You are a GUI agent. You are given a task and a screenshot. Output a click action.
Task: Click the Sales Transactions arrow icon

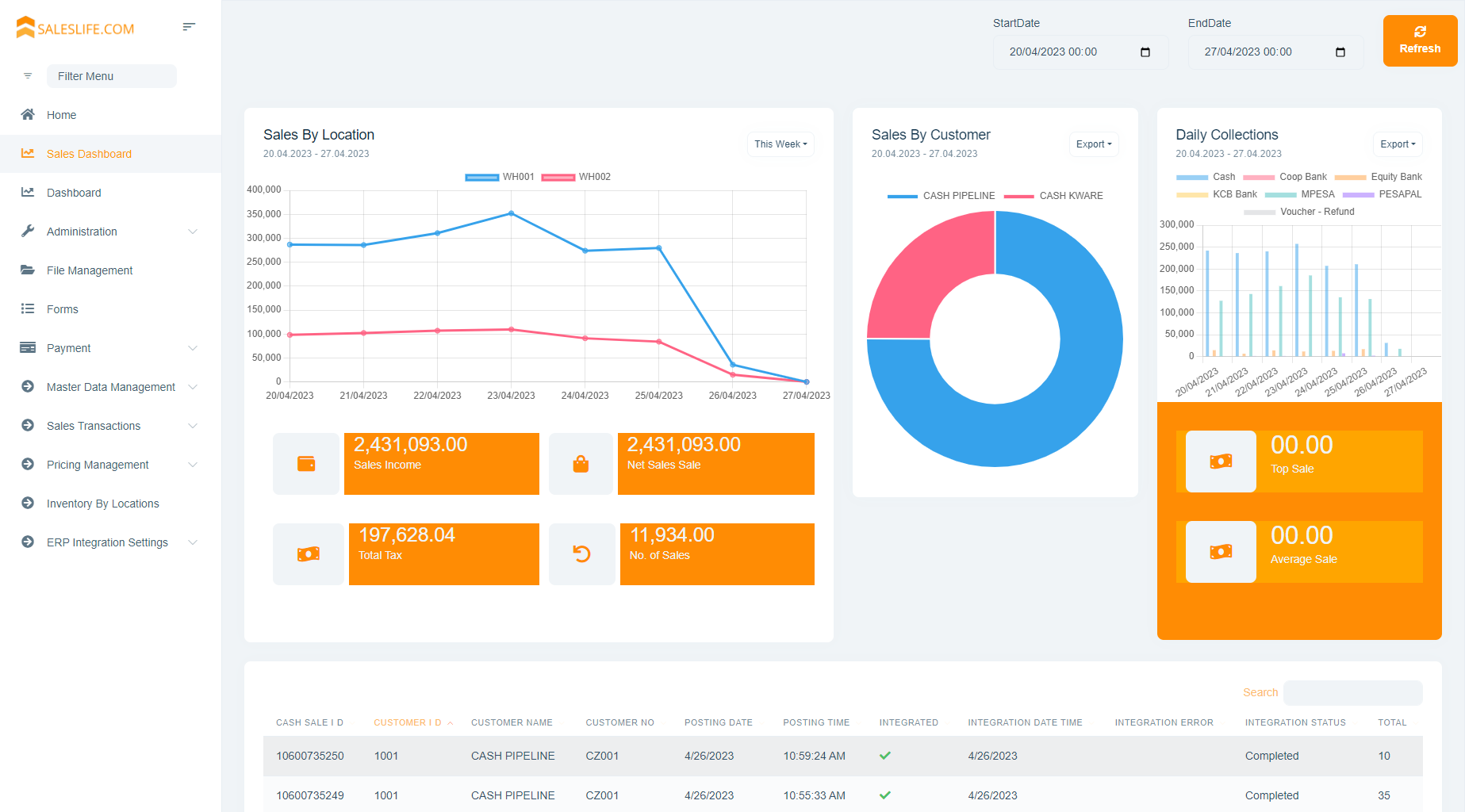[28, 425]
